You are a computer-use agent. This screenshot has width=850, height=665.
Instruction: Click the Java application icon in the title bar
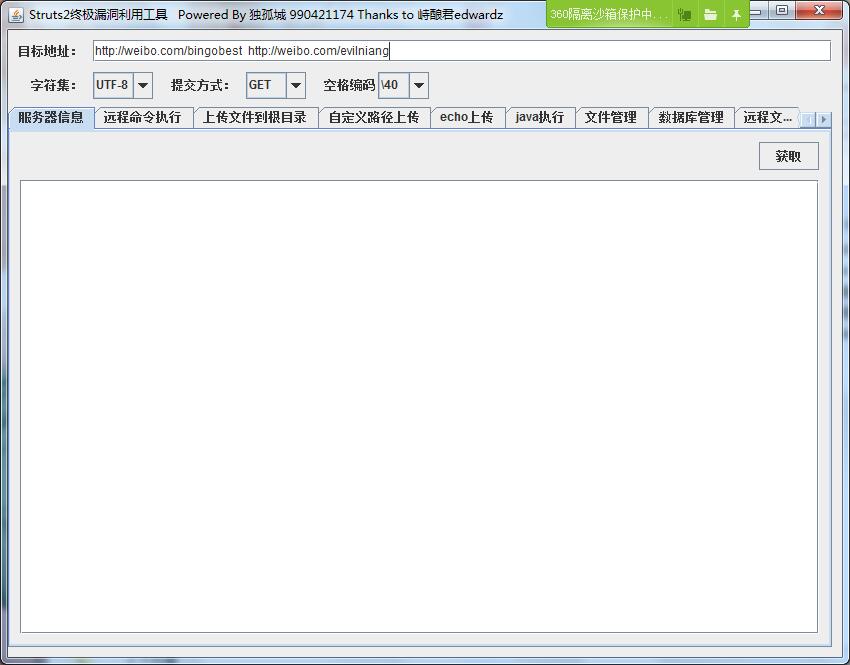tap(16, 15)
